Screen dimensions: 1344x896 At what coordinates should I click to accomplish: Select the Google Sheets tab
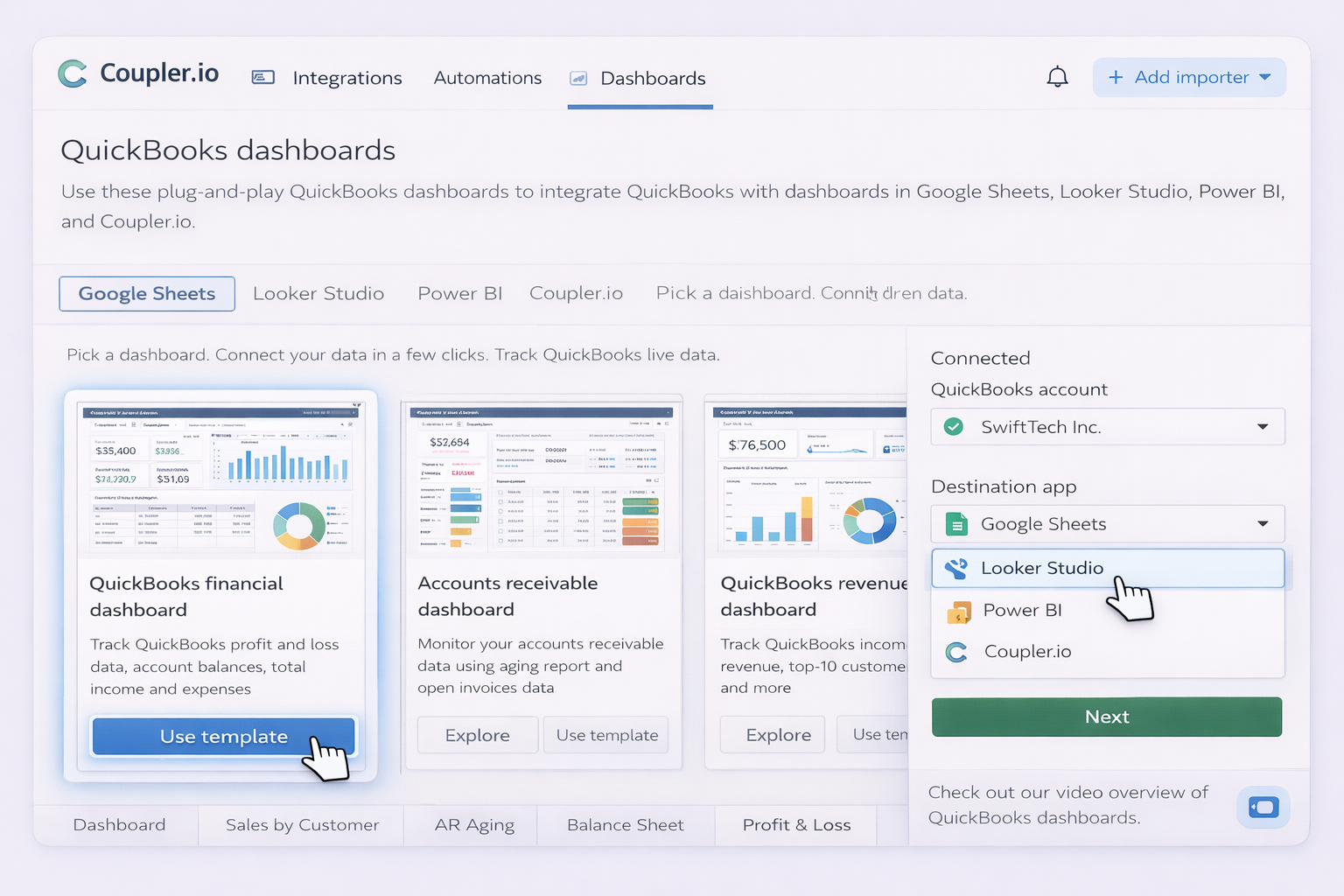coord(147,294)
